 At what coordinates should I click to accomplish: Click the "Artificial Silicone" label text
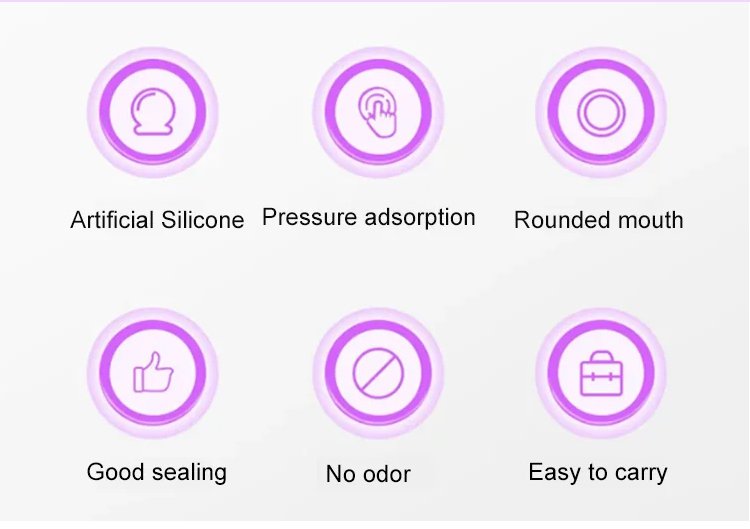tap(157, 220)
